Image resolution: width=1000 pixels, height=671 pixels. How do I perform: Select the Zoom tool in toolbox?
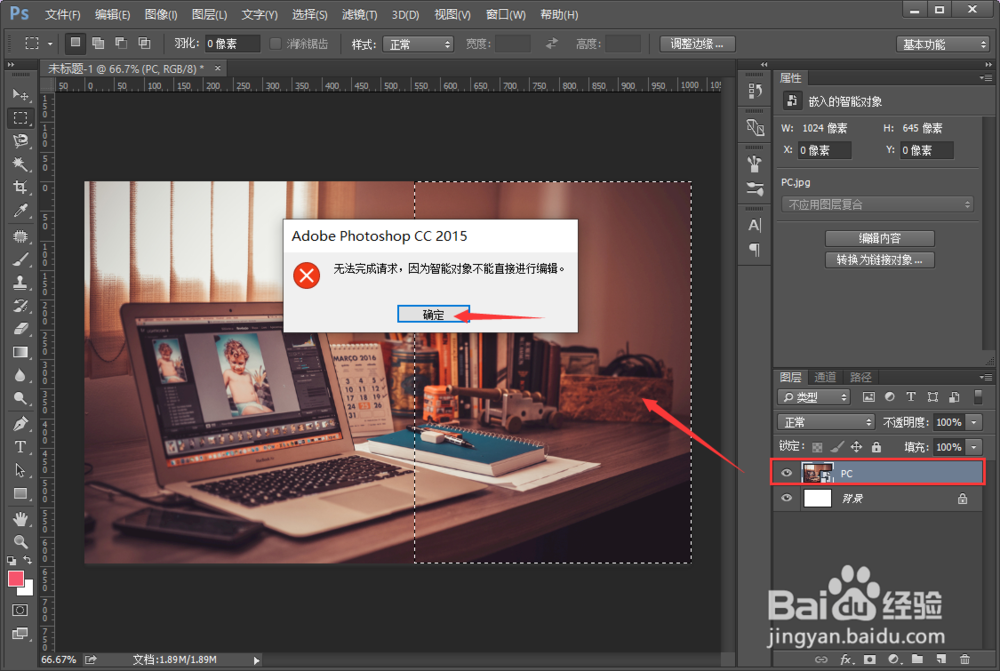click(x=20, y=542)
